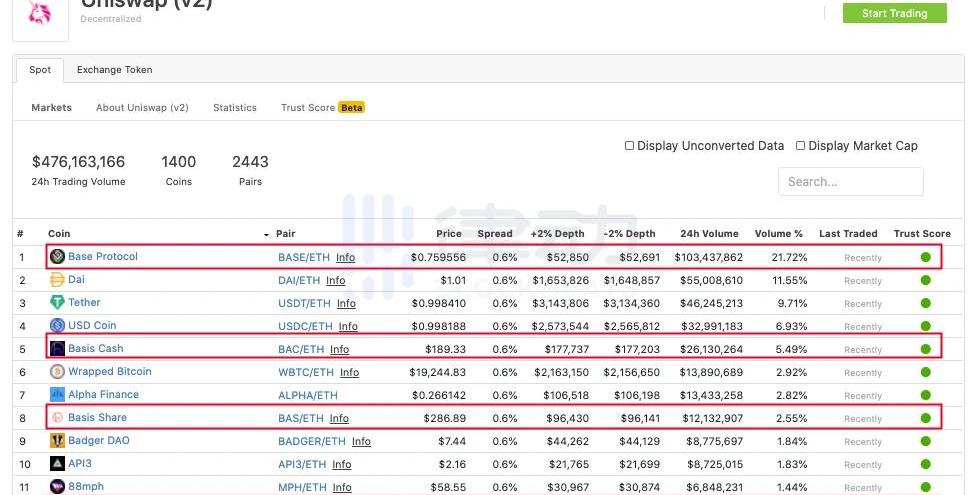The image size is (980, 495).
Task: Click Tether row green trust score dot
Action: [926, 303]
